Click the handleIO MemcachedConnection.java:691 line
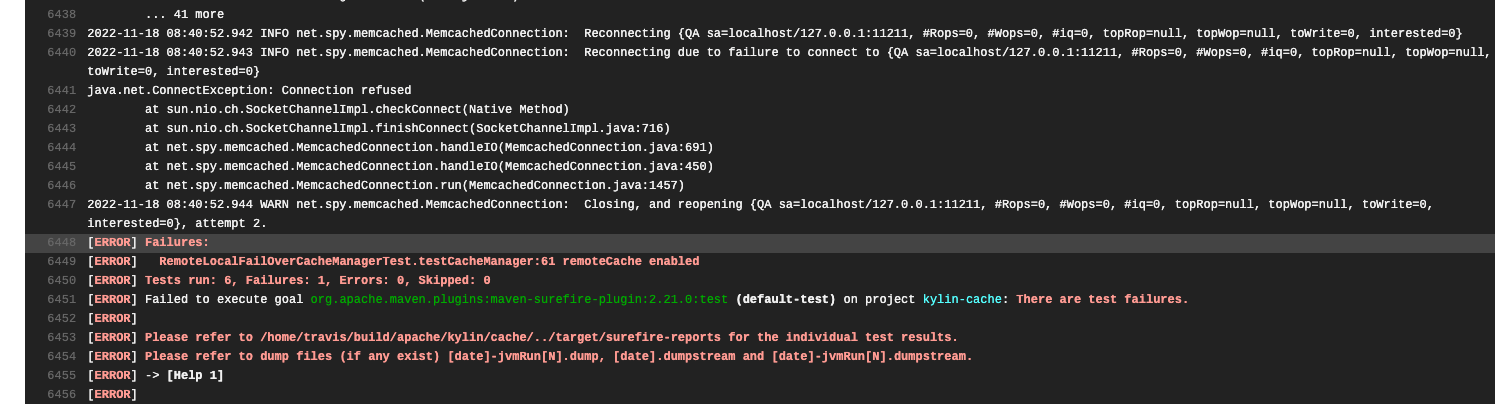Screen dimensions: 1495x404 tap(429, 148)
